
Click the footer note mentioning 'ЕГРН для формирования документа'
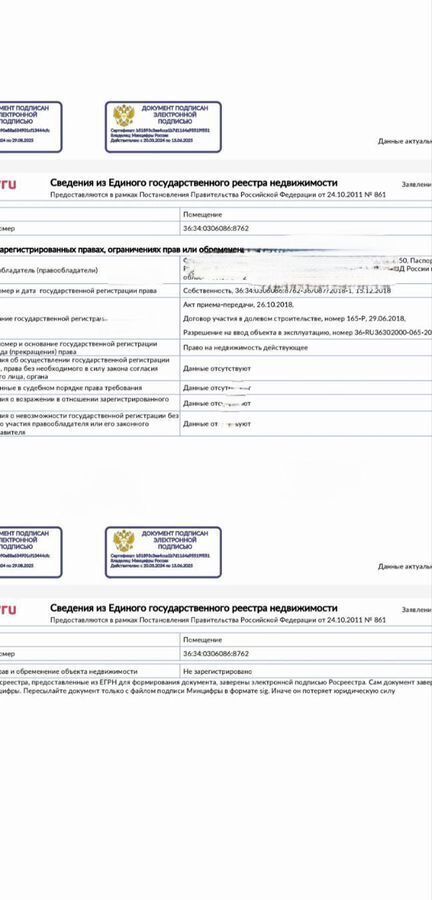(x=216, y=683)
